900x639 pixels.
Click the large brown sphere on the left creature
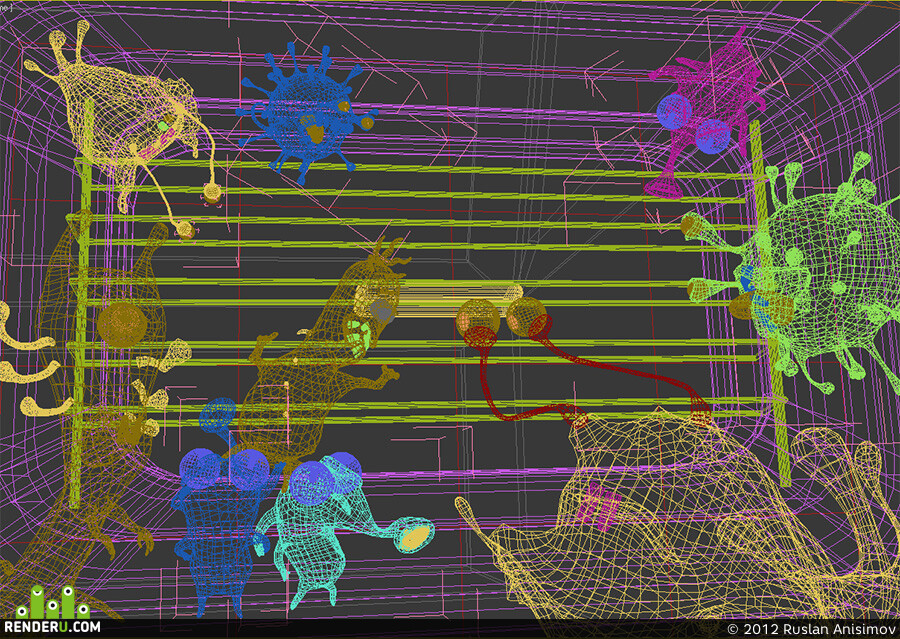click(122, 325)
